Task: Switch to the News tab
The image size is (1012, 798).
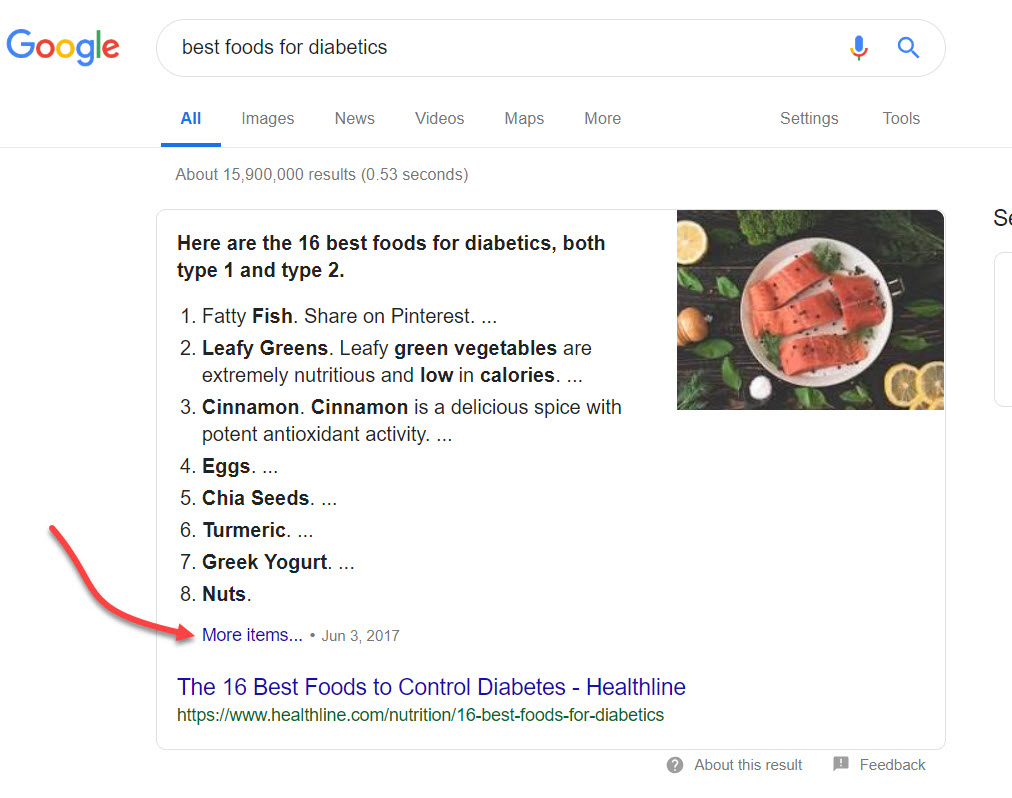Action: 354,118
